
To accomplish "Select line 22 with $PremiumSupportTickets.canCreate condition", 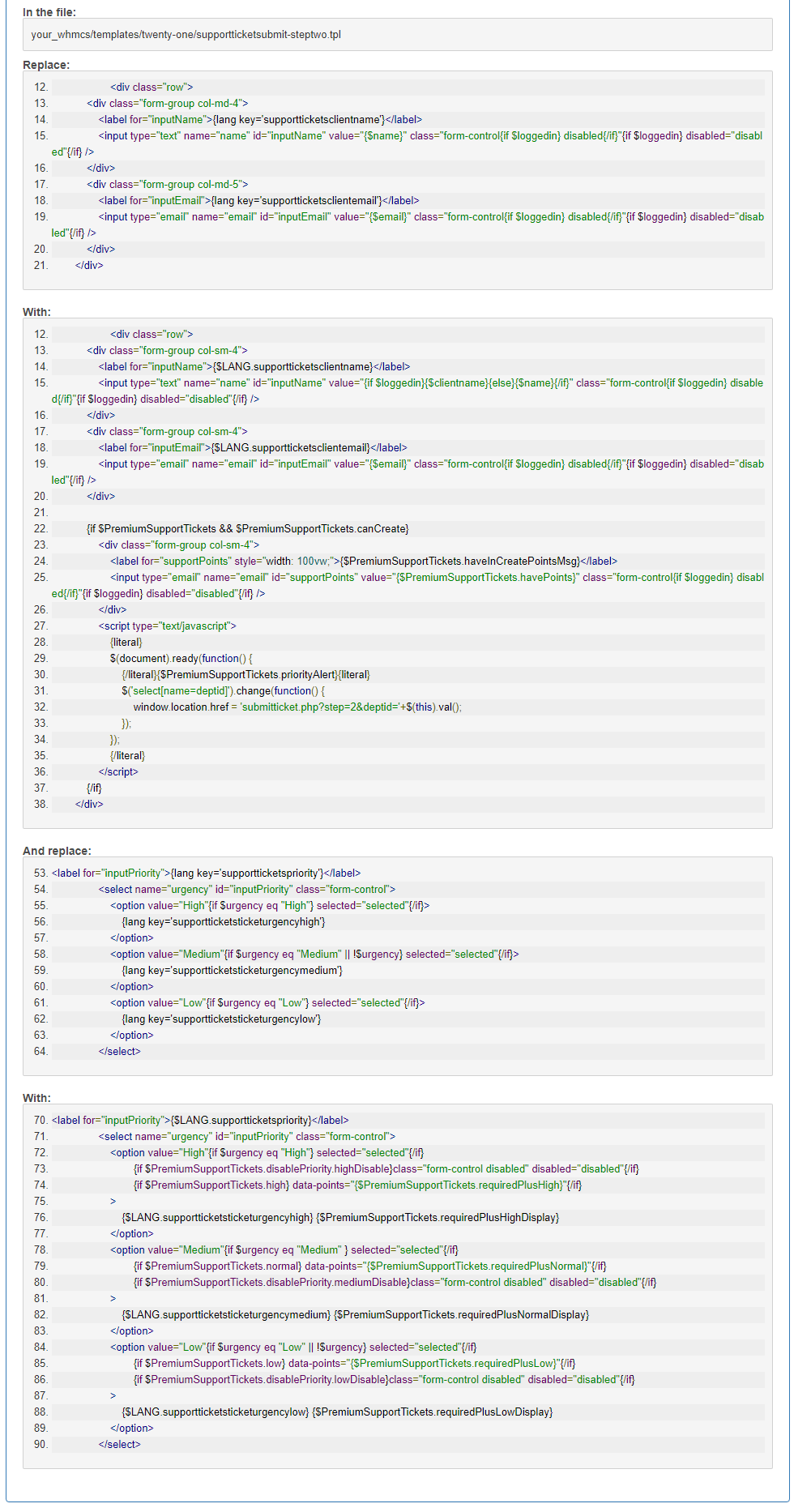I will [248, 528].
